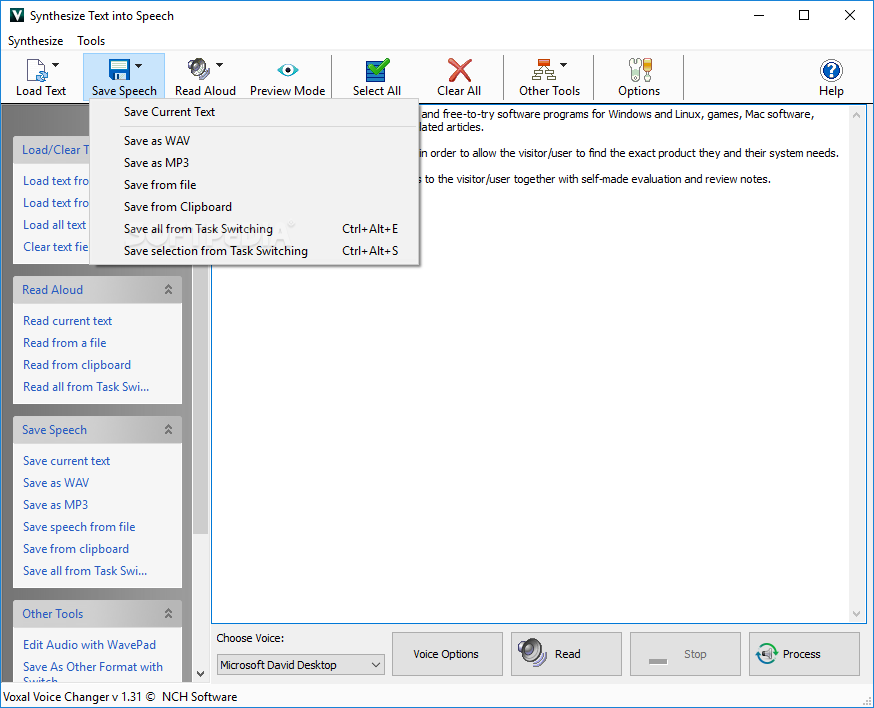Image resolution: width=874 pixels, height=708 pixels.
Task: Click the Load/Clear Text section header
Action: tap(51, 150)
